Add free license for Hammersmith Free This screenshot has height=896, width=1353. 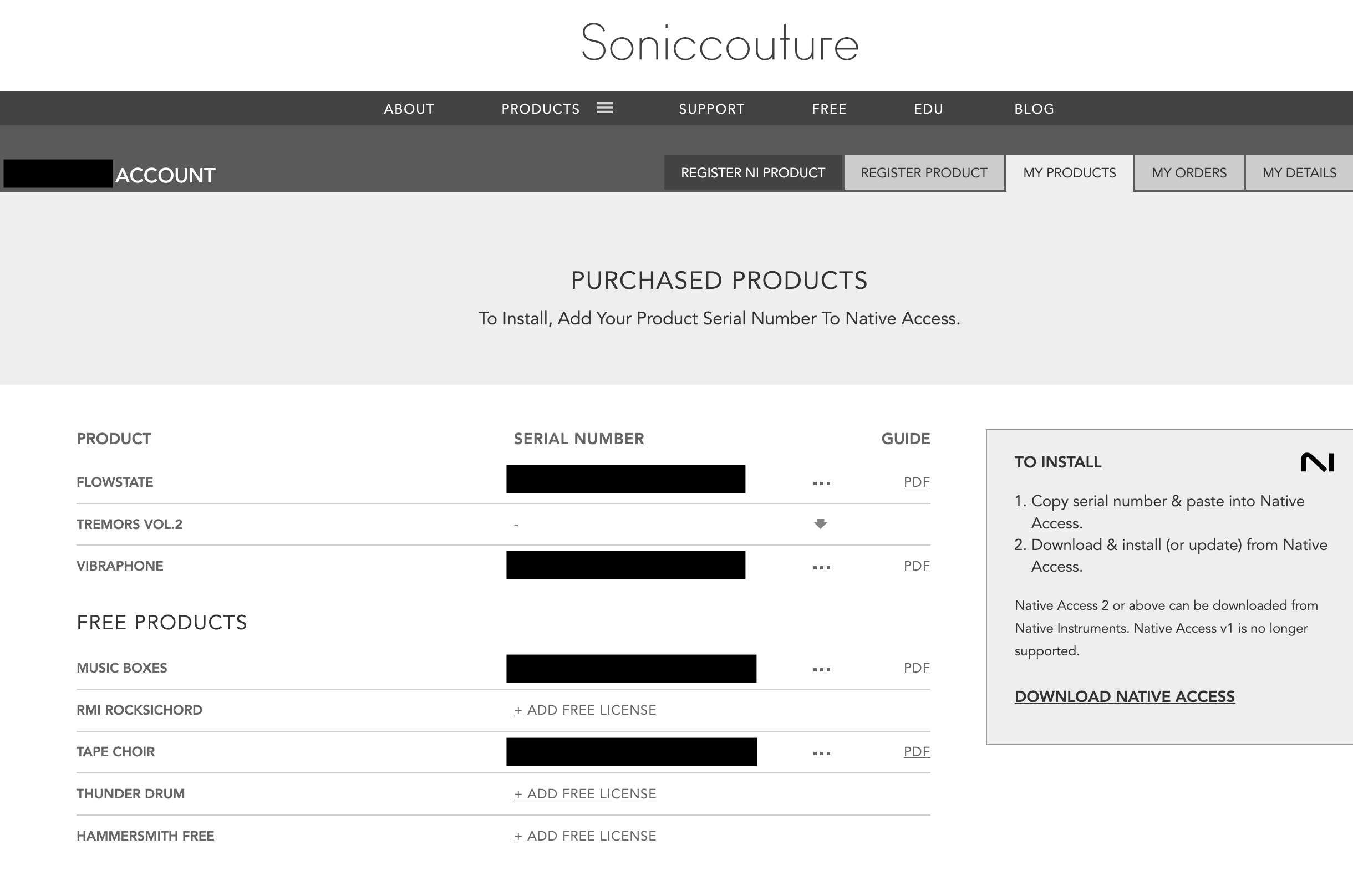[x=584, y=836]
